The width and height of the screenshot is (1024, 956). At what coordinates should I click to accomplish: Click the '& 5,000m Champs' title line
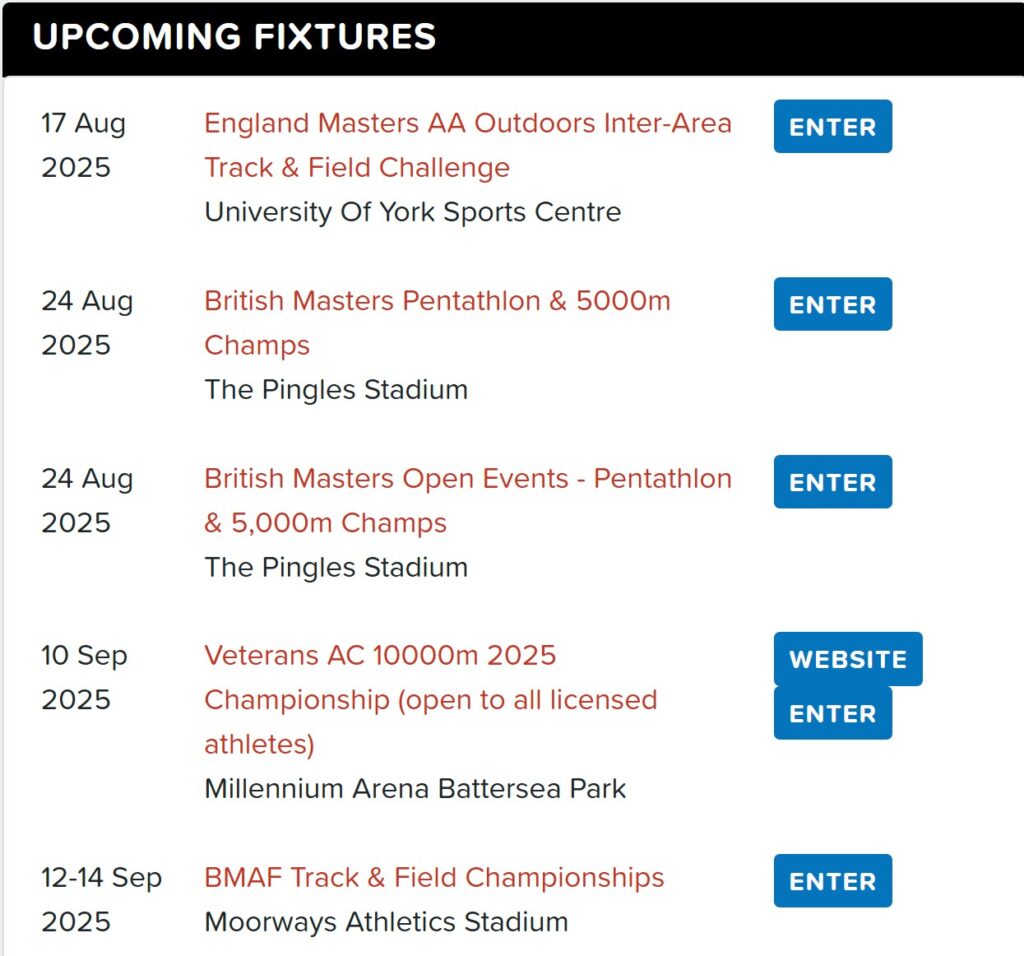(x=325, y=522)
